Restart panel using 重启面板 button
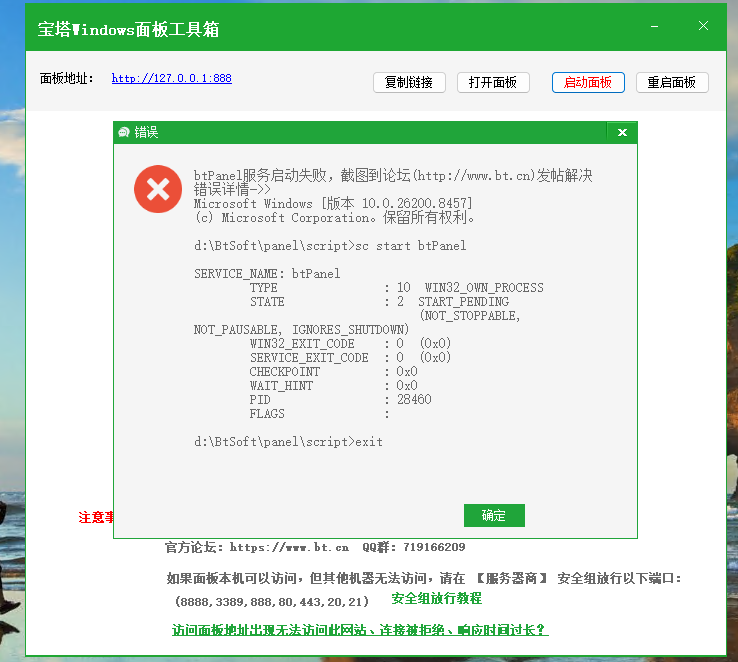The width and height of the screenshot is (738, 662). point(672,83)
